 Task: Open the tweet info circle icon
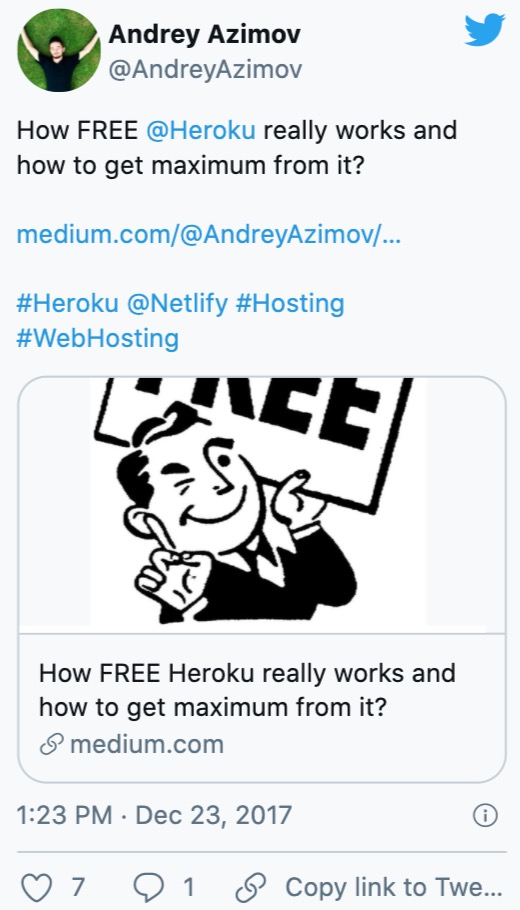[x=485, y=815]
